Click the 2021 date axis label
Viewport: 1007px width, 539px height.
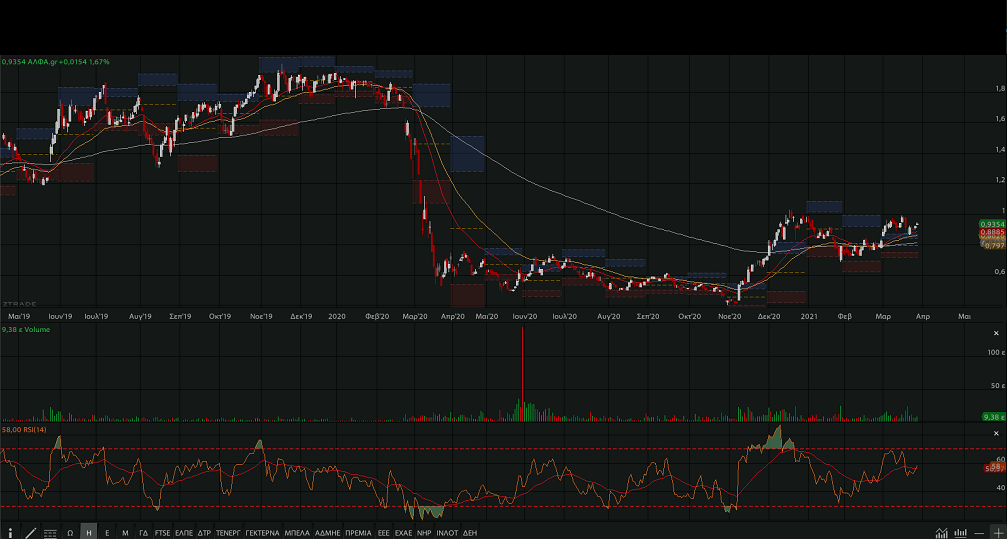pyautogui.click(x=809, y=316)
